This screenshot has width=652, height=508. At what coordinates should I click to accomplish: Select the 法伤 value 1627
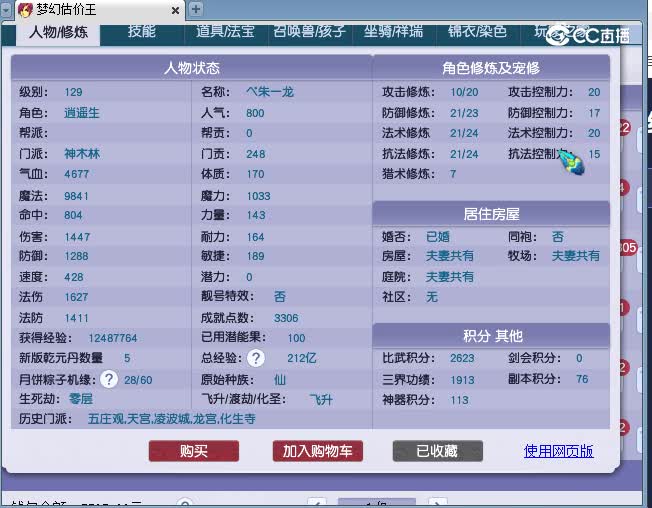tap(76, 297)
